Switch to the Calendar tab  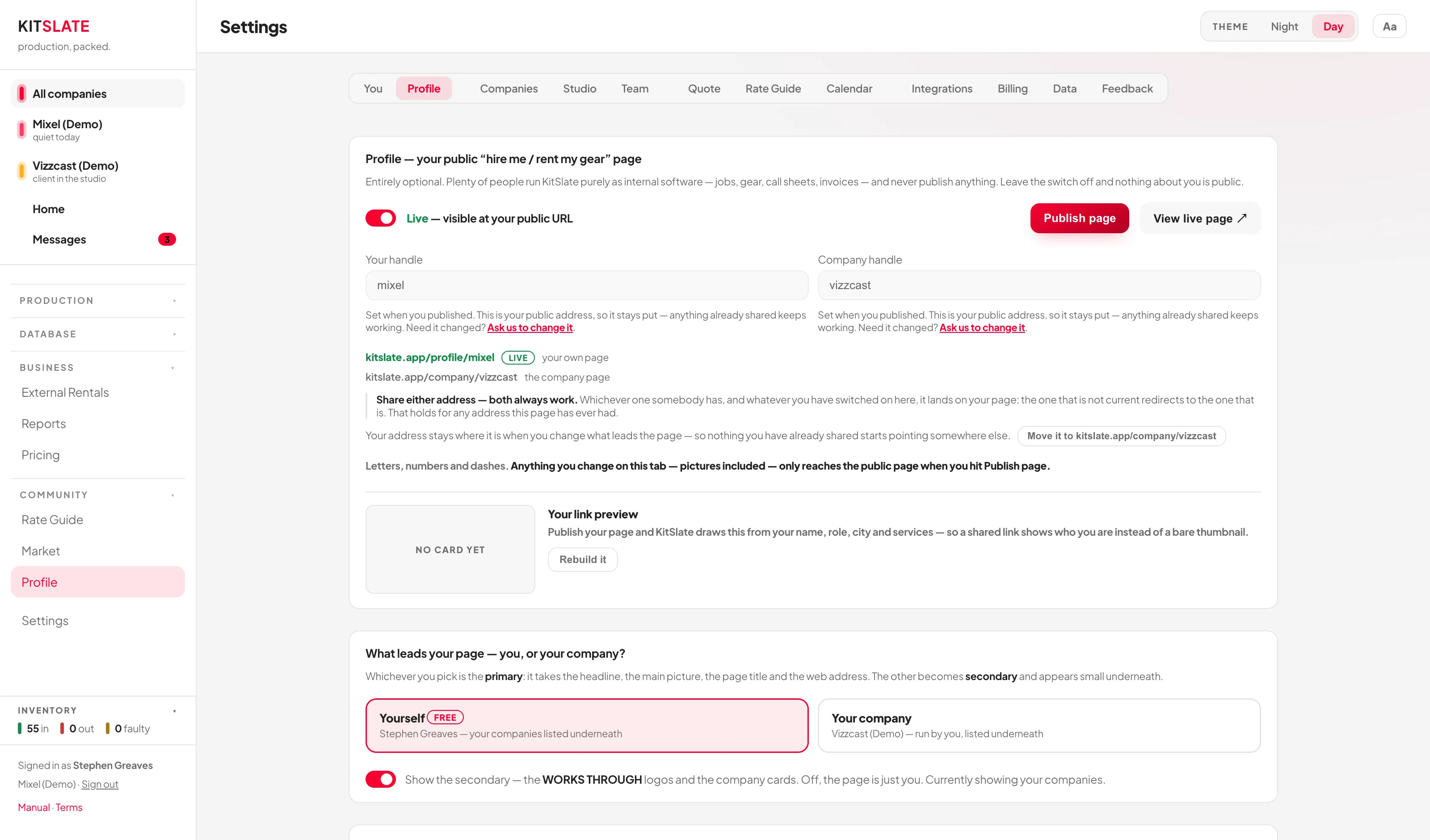click(x=849, y=88)
